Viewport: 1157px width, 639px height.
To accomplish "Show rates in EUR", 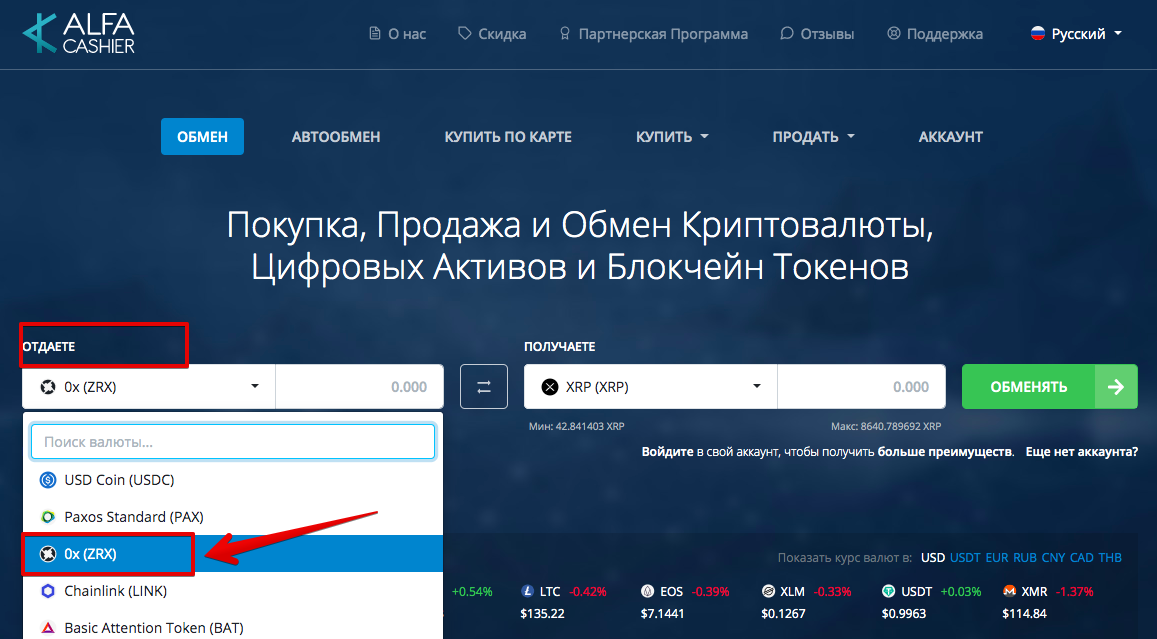I will [x=997, y=558].
